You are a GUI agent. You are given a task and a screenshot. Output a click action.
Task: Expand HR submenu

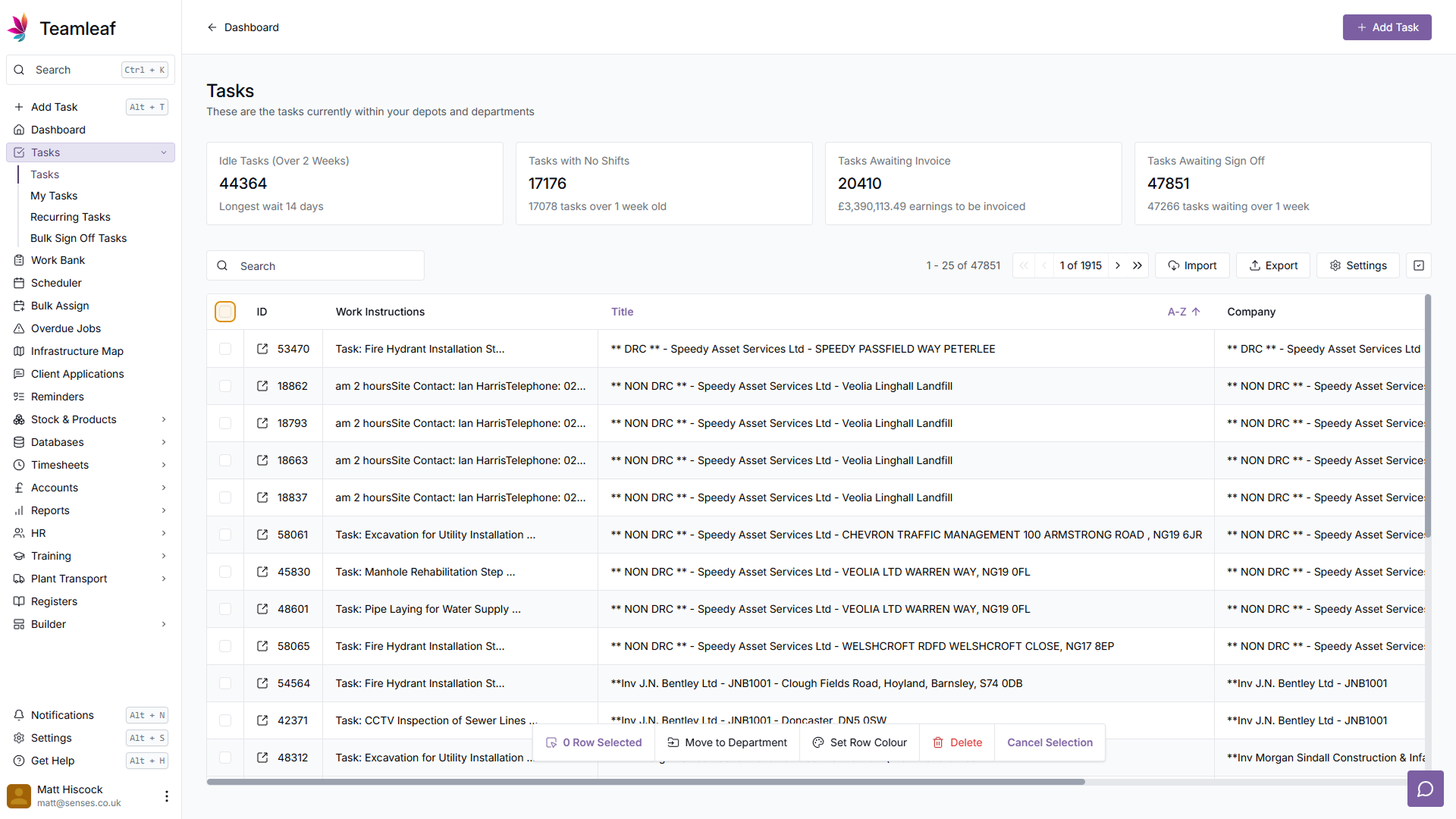(164, 533)
